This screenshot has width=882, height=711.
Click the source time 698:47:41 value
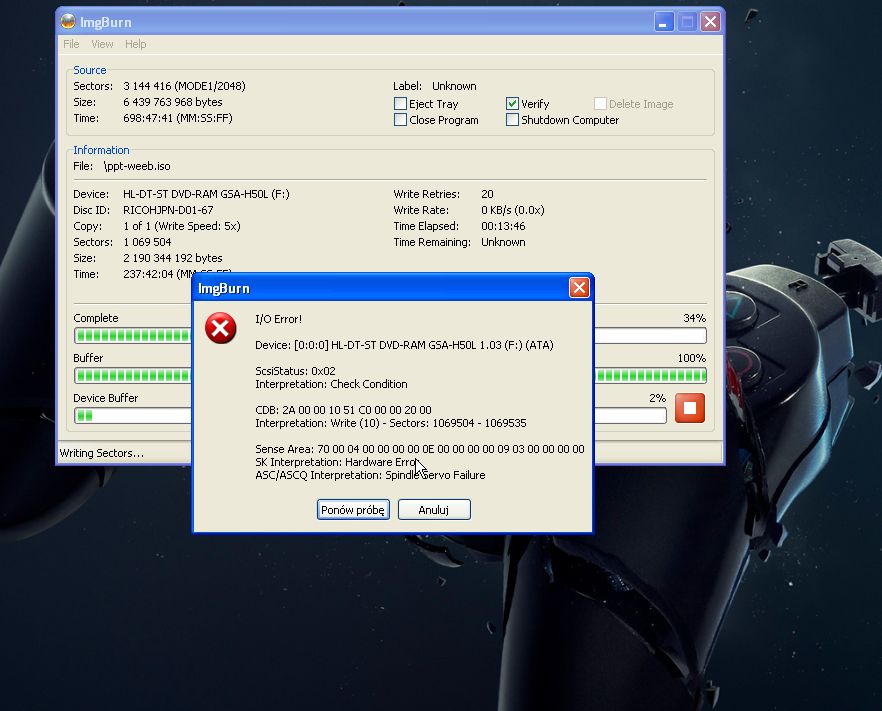tap(178, 118)
